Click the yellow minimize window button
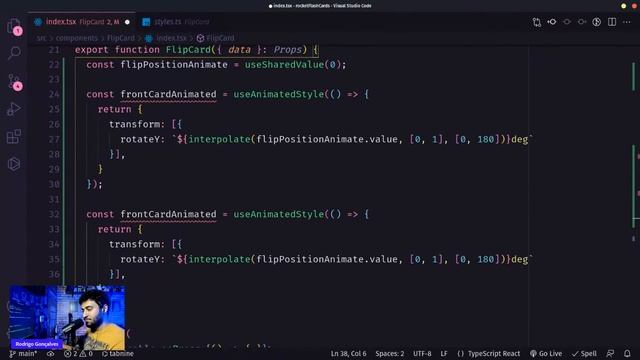640x360 pixels. pyautogui.click(x=623, y=6)
